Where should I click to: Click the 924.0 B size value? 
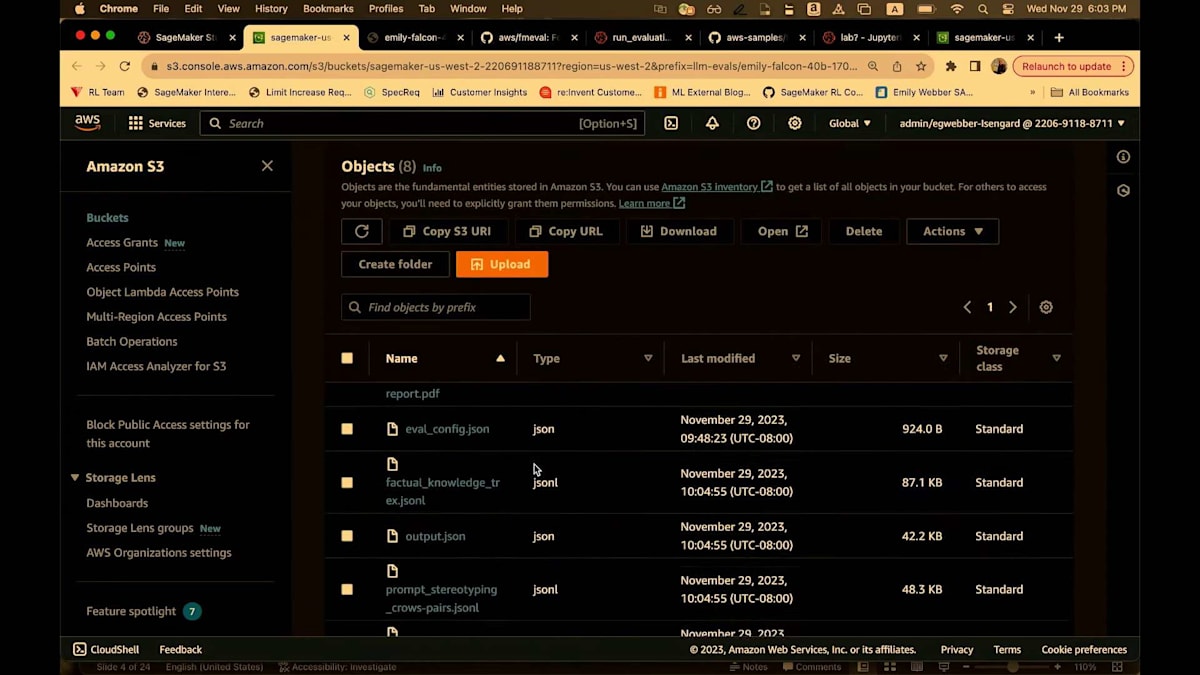point(922,429)
